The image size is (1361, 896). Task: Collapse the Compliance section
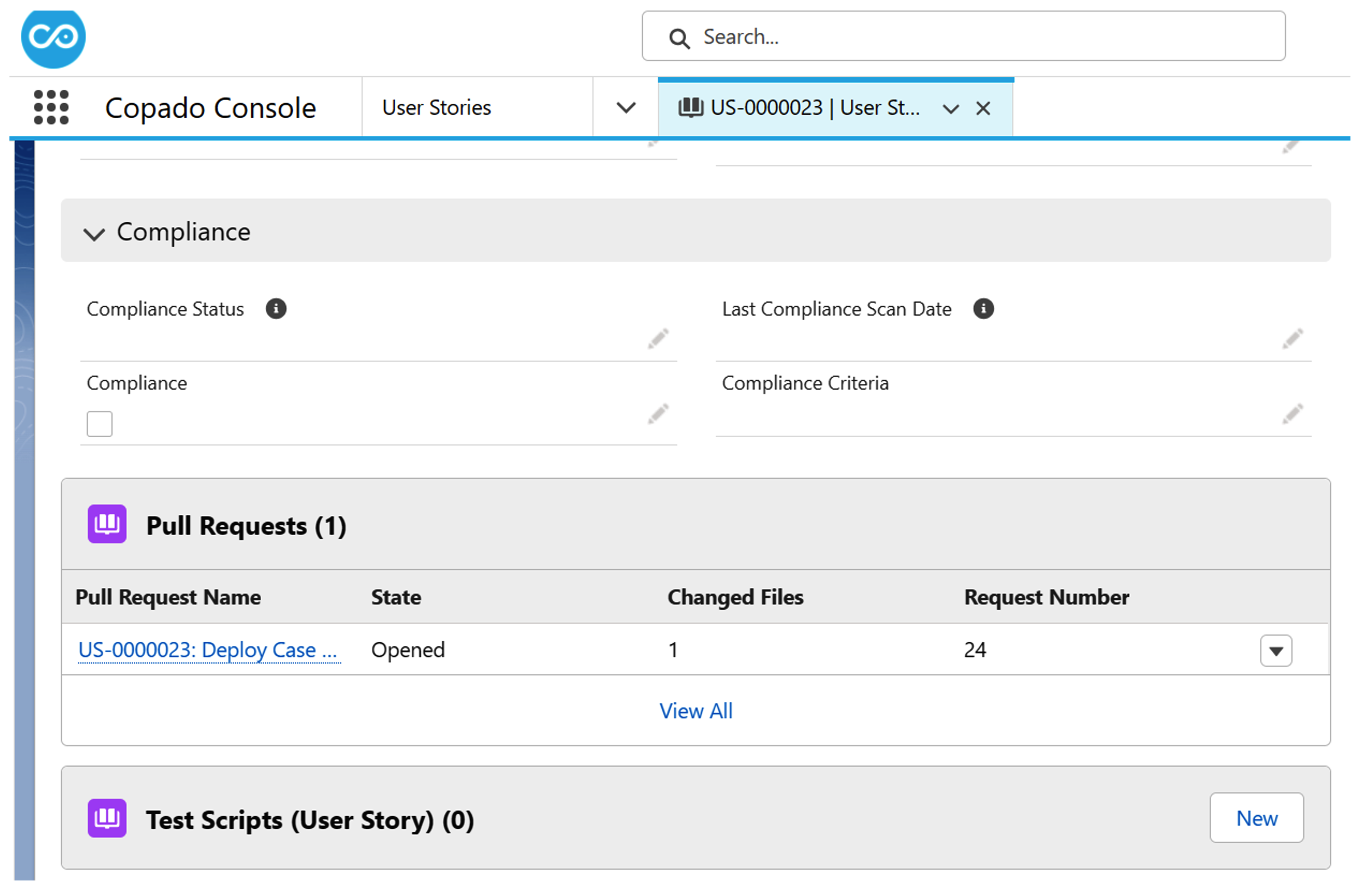click(94, 233)
